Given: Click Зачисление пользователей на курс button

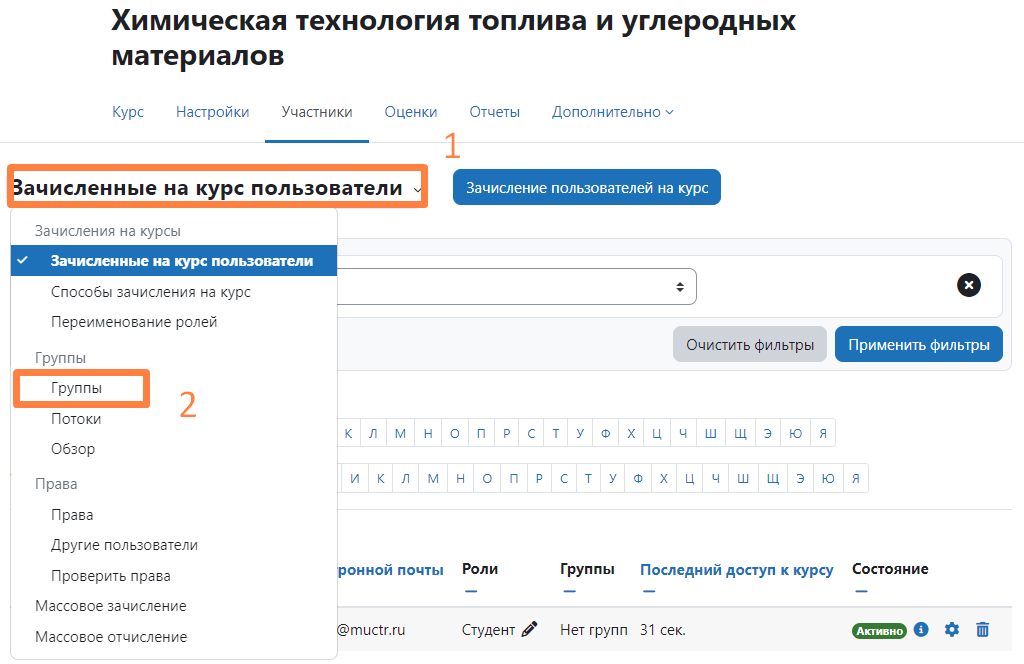Looking at the screenshot, I should click(x=586, y=187).
